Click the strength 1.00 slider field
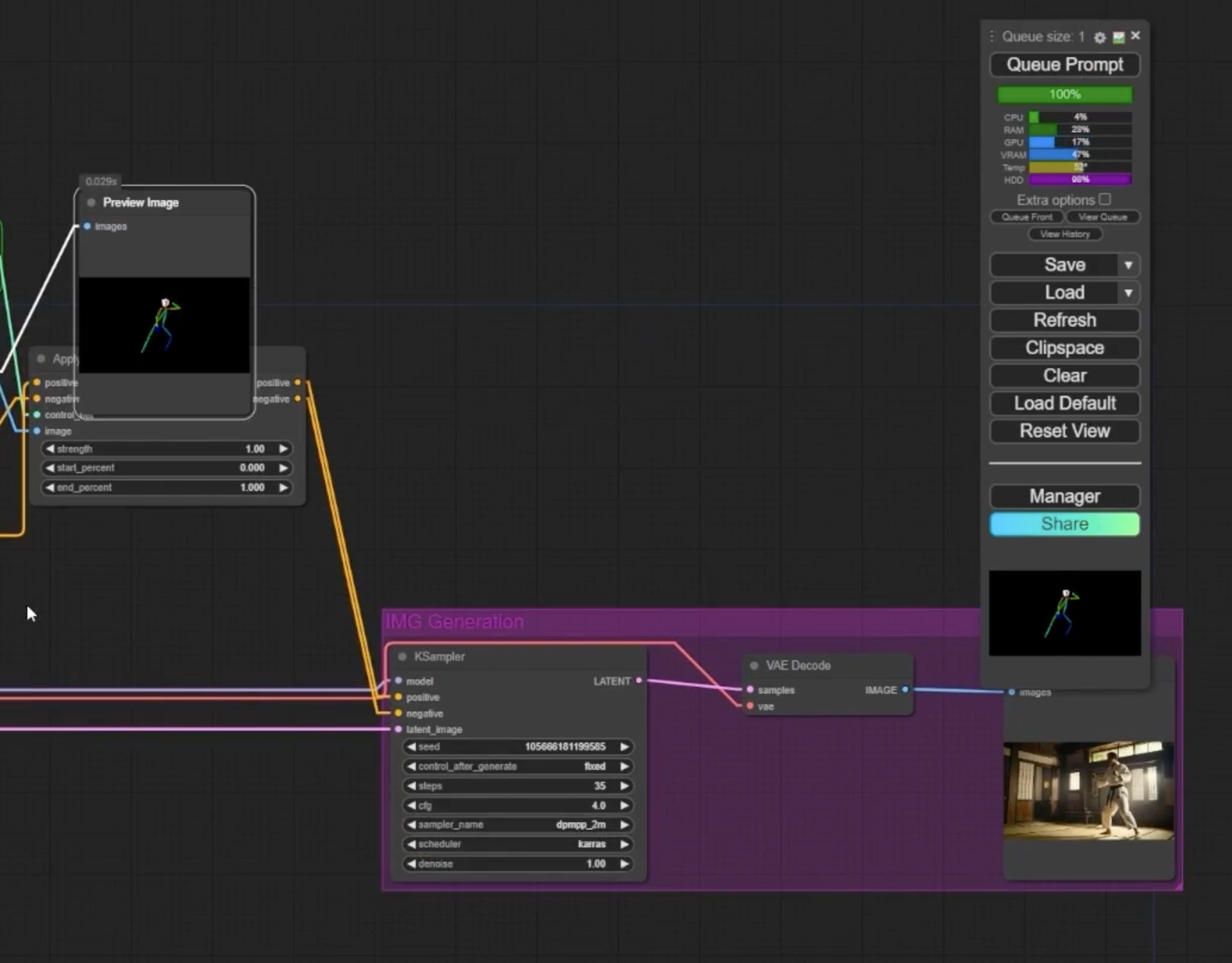Screen dimensions: 1232x963 (166, 449)
